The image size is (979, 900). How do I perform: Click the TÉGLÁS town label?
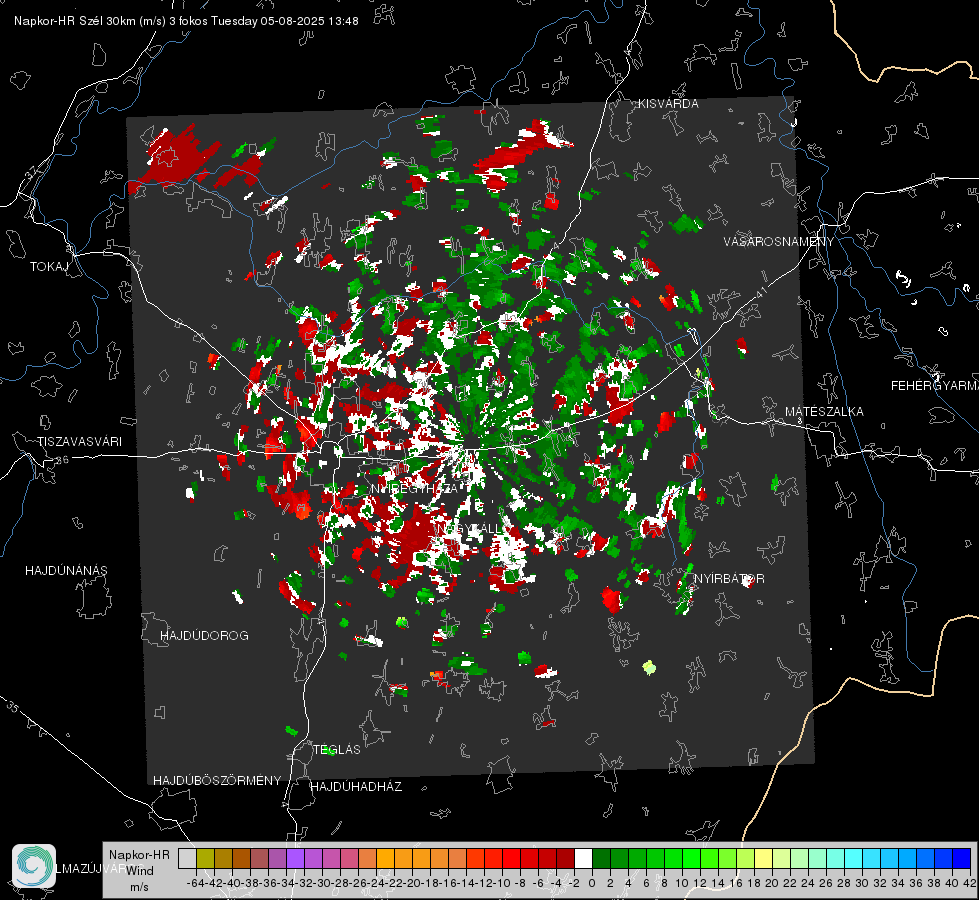[337, 750]
